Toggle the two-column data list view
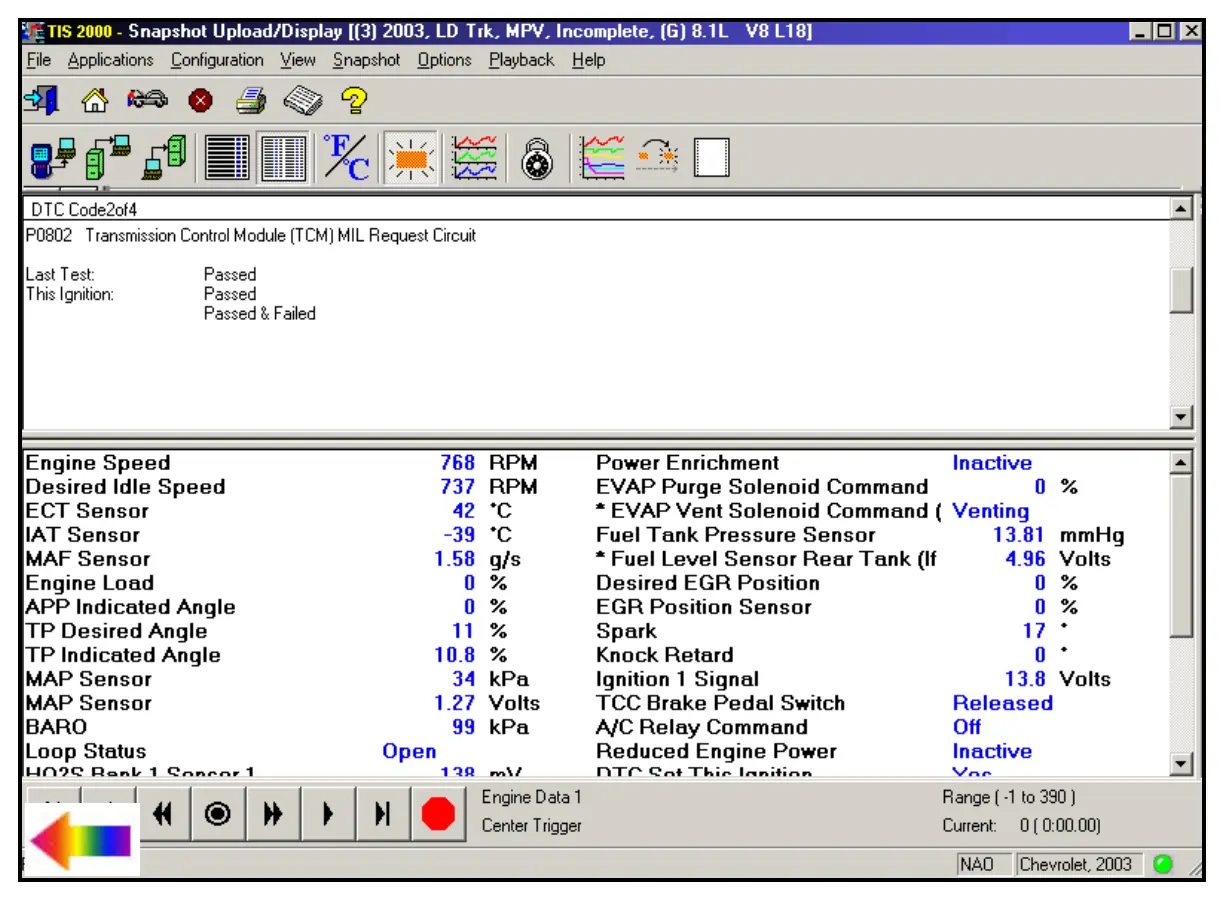 [284, 158]
